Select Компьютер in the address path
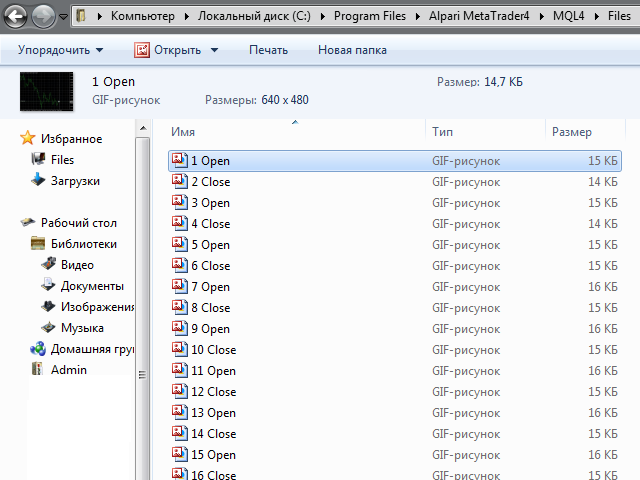 click(x=142, y=16)
